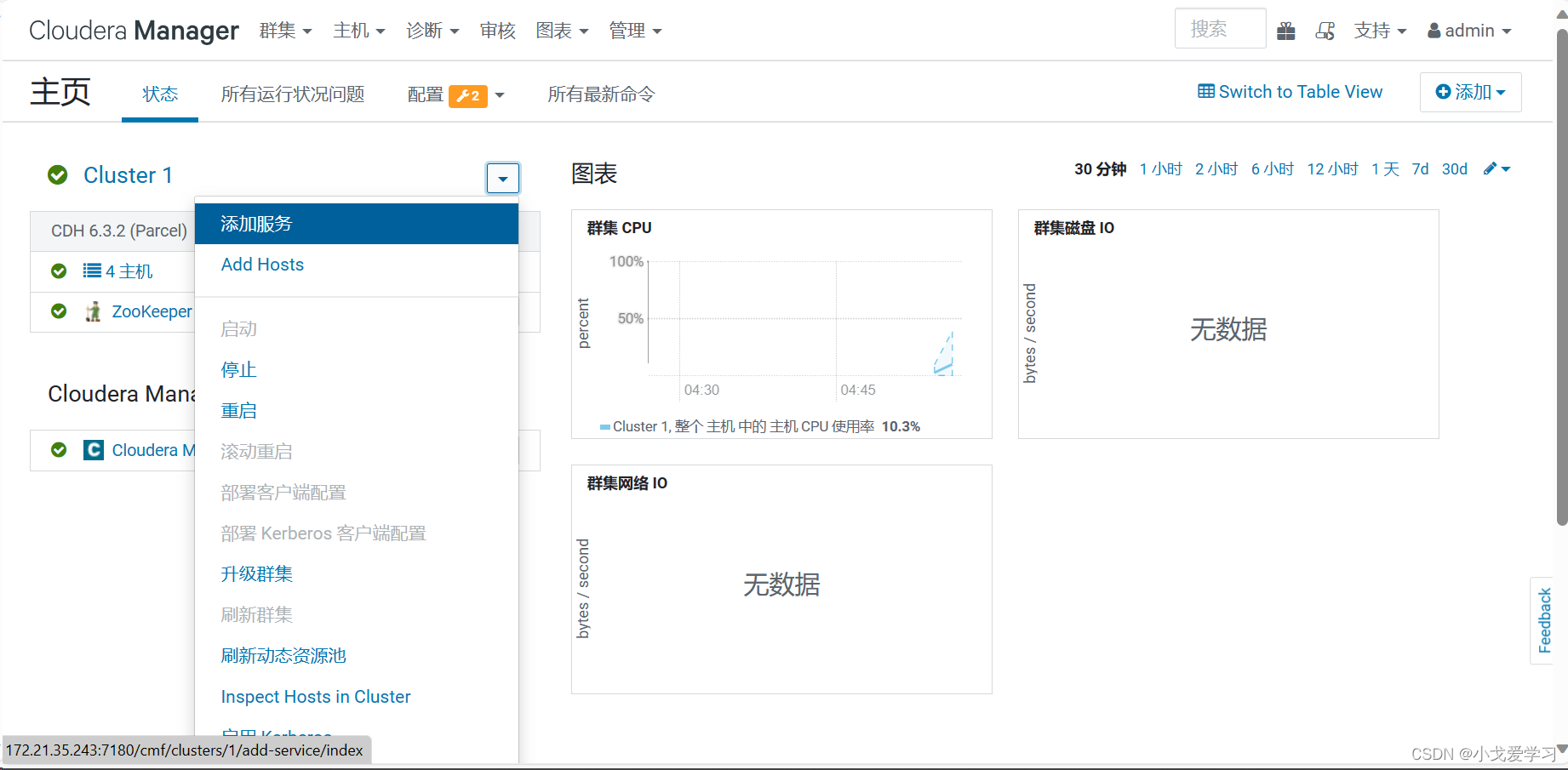This screenshot has height=770, width=1568.
Task: Open the 管理 dropdown menu
Action: pyautogui.click(x=635, y=31)
